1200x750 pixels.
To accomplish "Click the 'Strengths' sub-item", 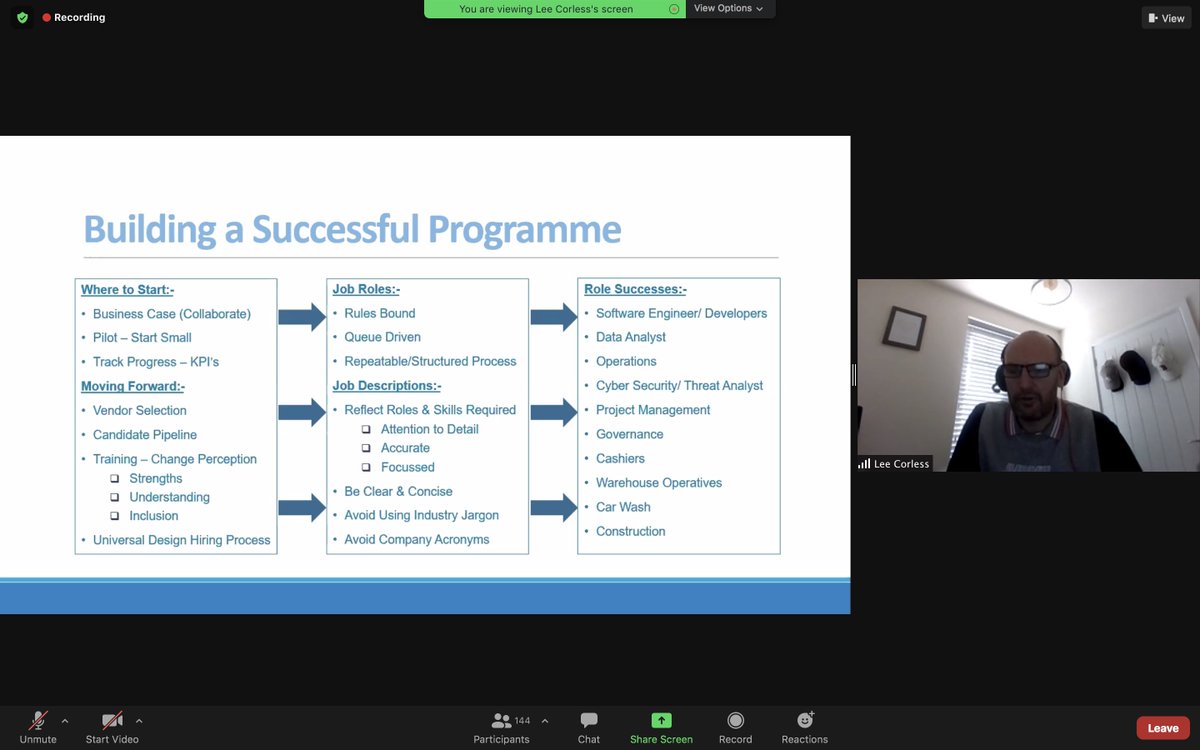I will [156, 478].
